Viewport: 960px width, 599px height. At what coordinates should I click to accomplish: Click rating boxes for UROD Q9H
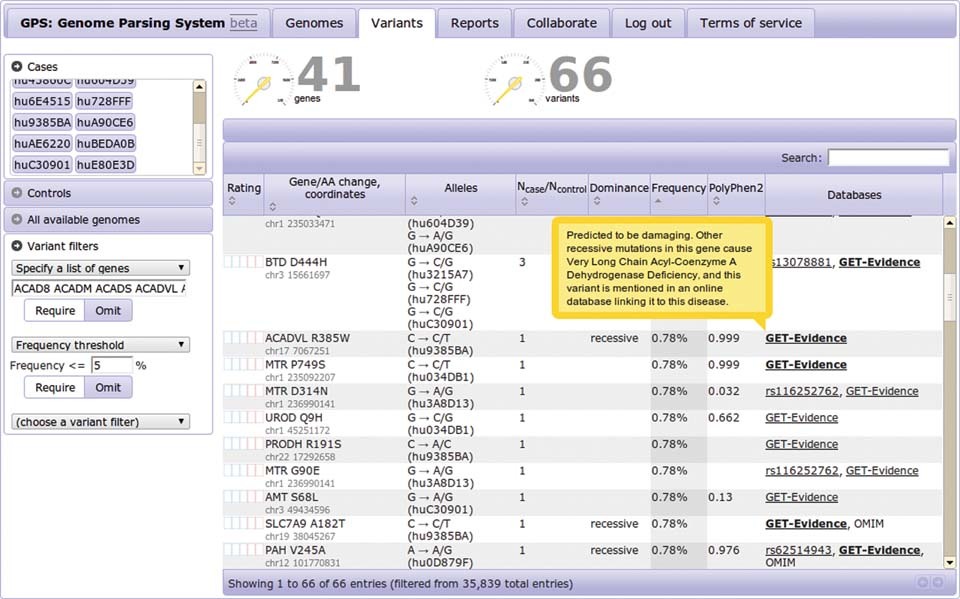click(x=243, y=417)
